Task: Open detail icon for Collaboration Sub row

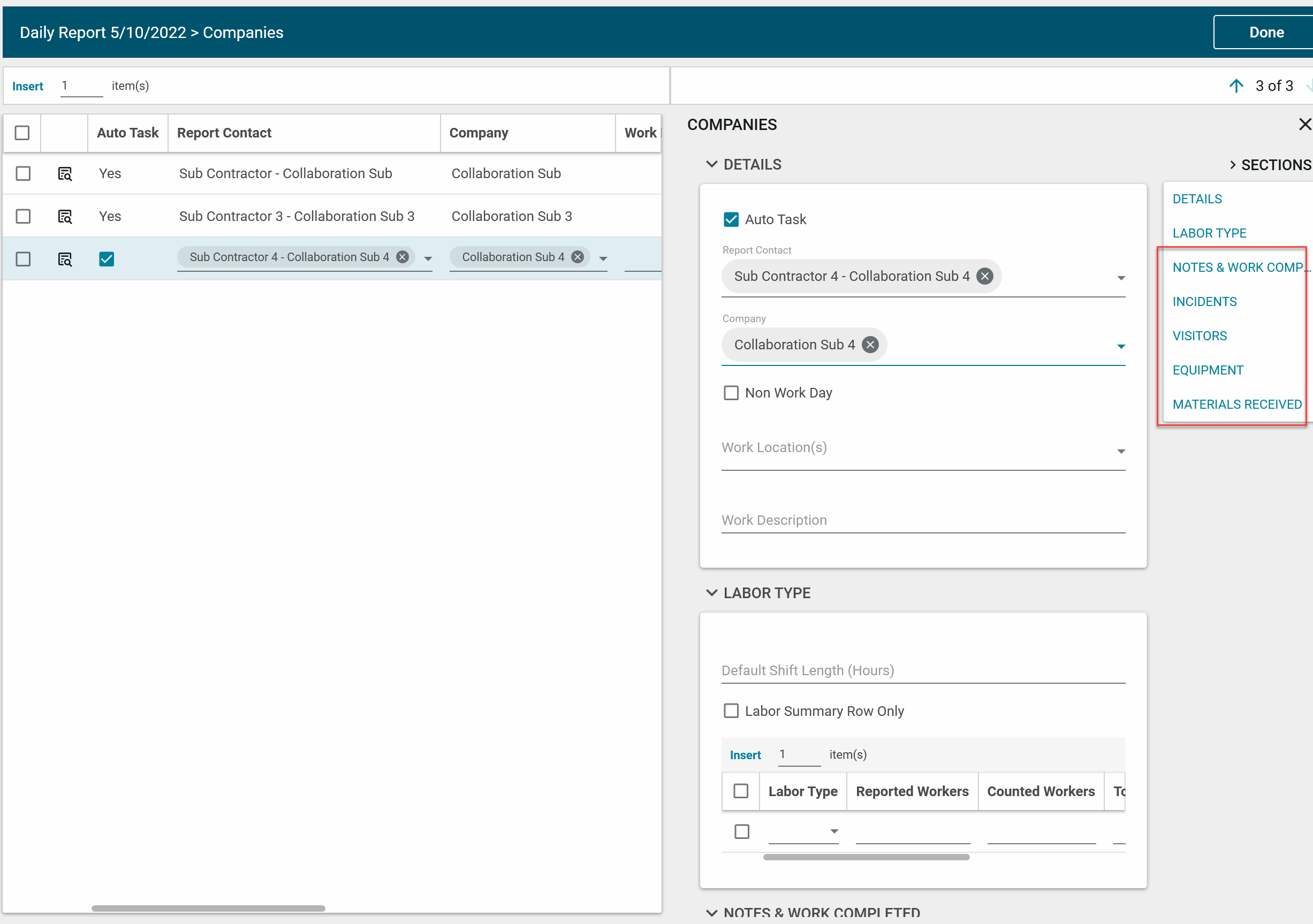Action: point(65,173)
